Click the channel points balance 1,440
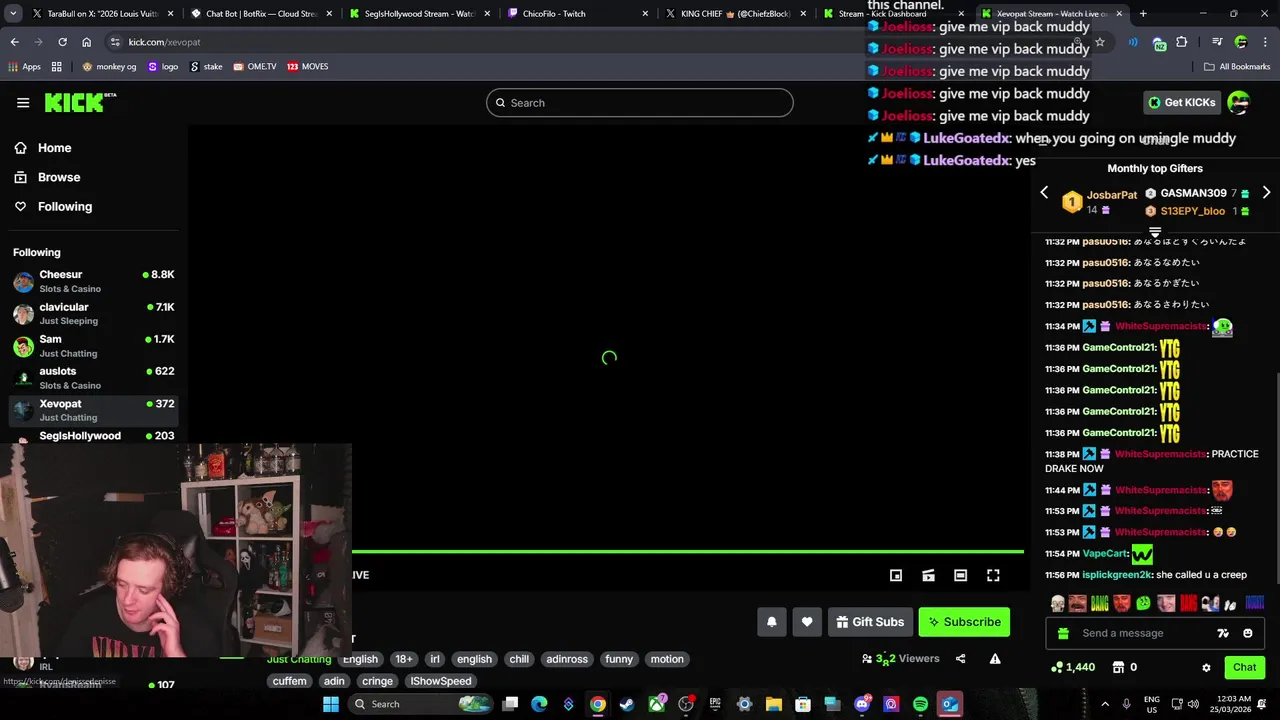Screen dimensions: 1280x720 coord(1072,667)
